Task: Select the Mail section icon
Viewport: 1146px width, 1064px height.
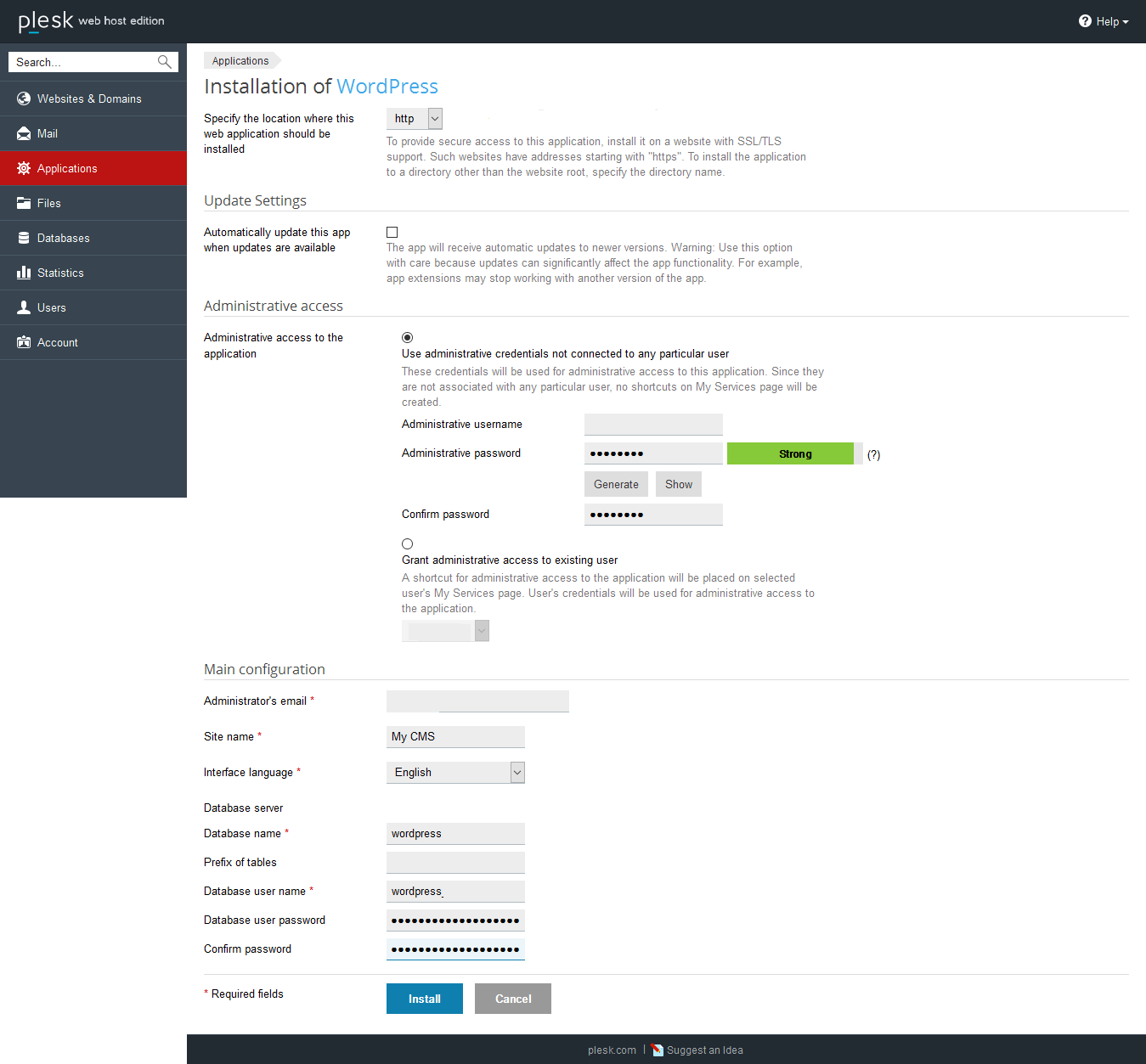Action: click(25, 133)
